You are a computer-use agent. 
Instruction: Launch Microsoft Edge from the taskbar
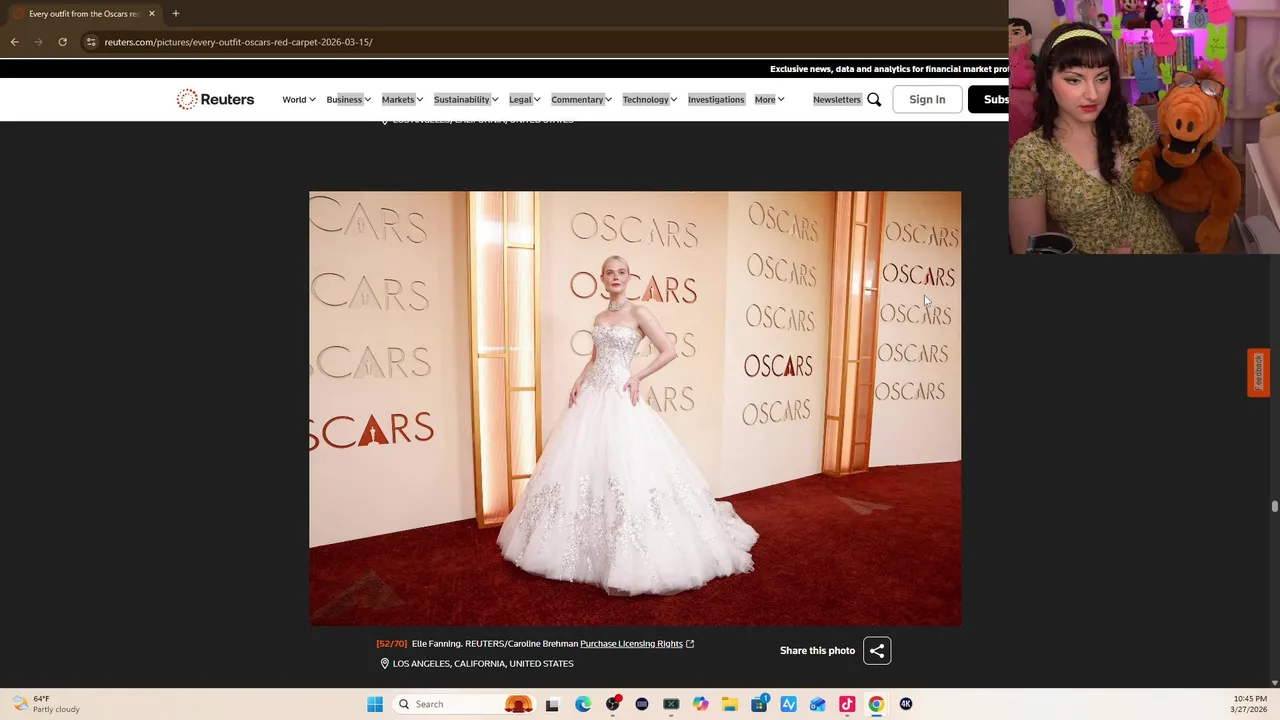pyautogui.click(x=583, y=704)
